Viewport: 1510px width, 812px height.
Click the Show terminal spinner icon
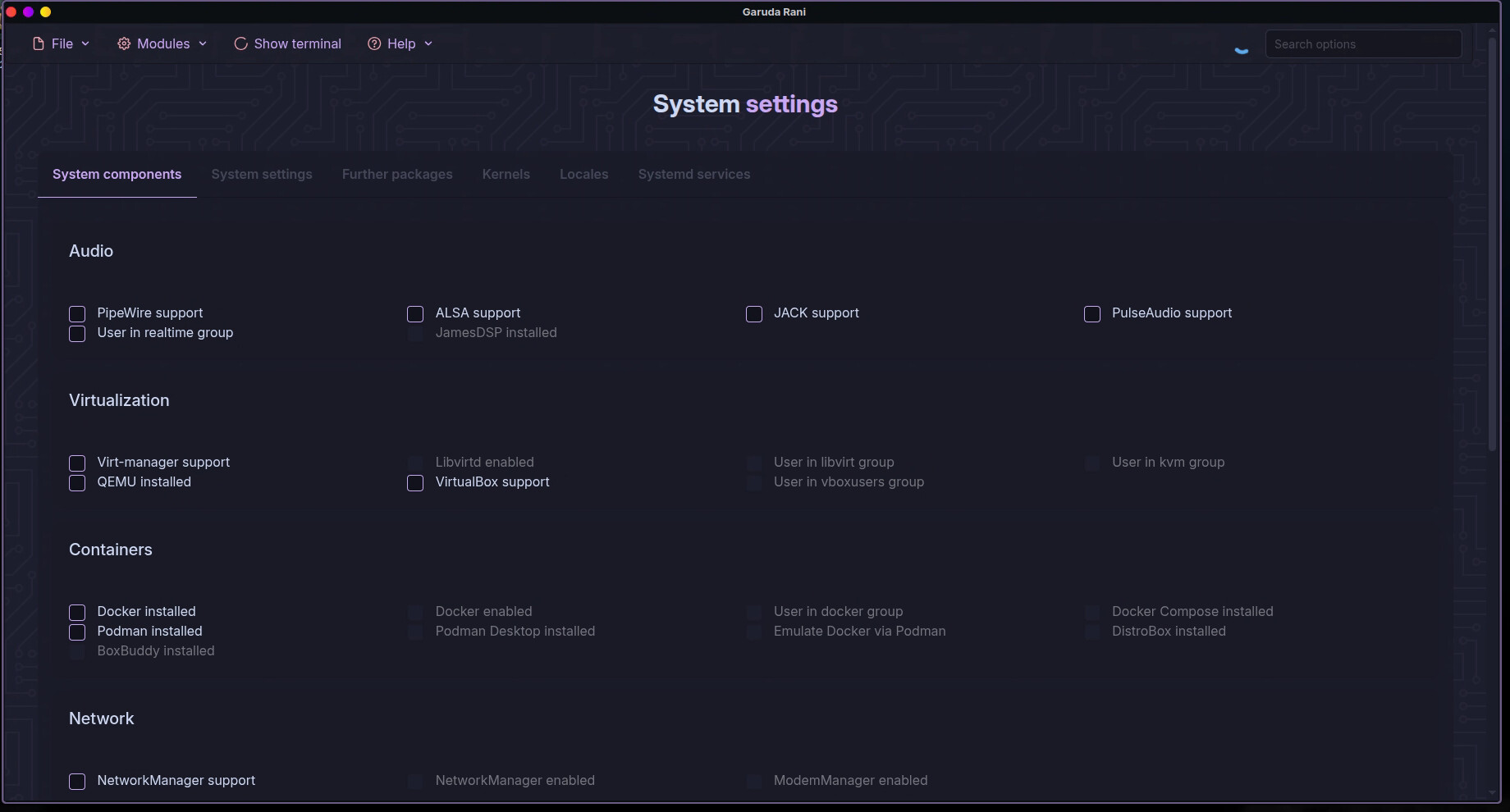click(x=240, y=43)
